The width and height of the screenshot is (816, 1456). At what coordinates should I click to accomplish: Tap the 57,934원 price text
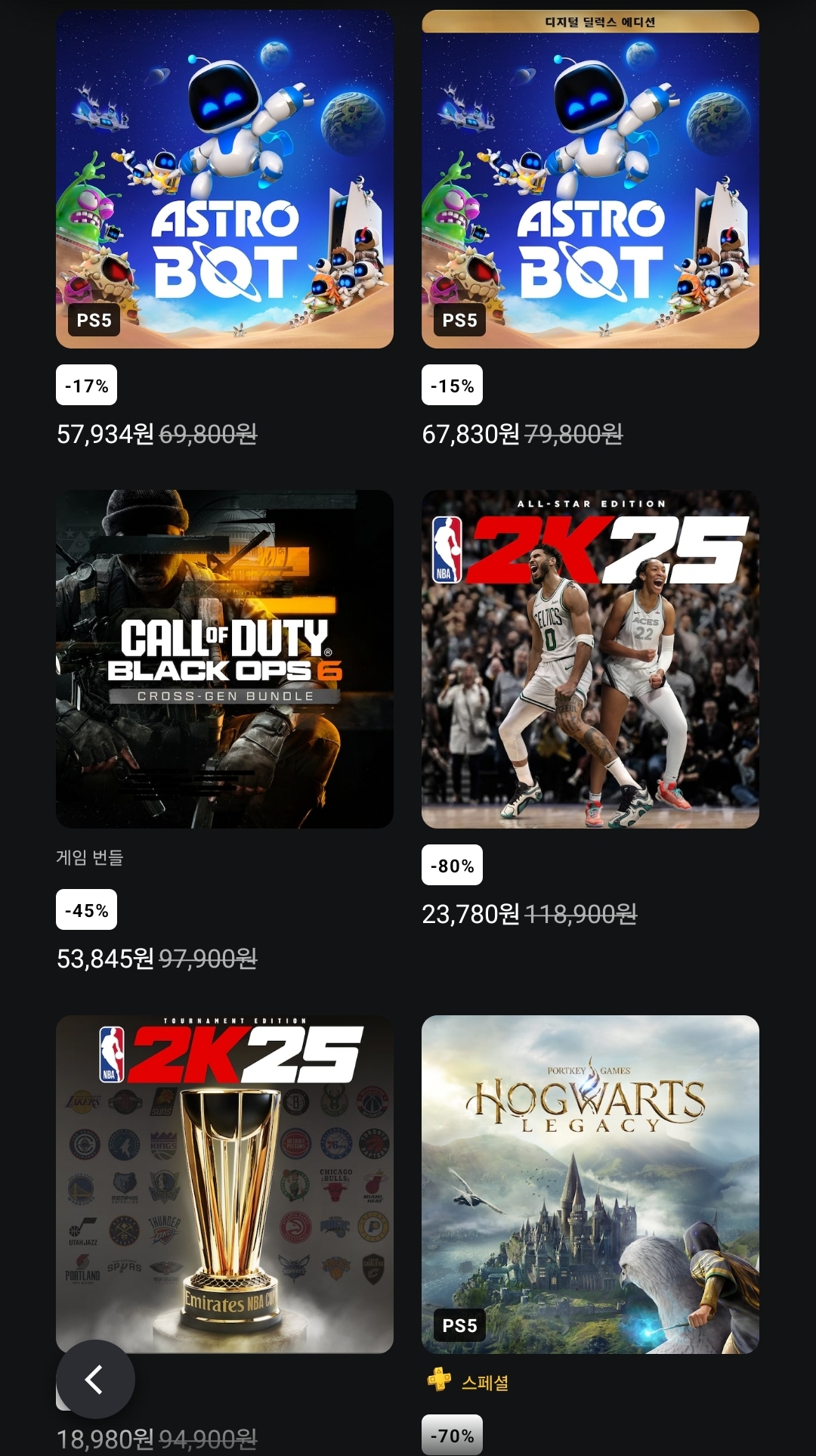point(105,434)
